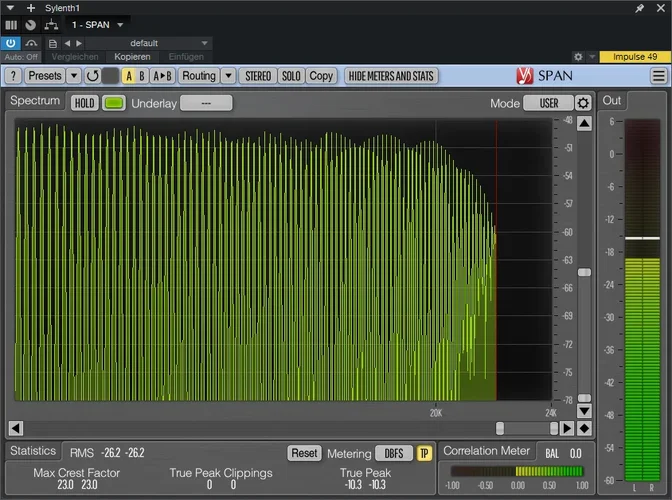This screenshot has width=672, height=500.
Task: Click the Copy button in SPAN toolbar
Action: click(x=321, y=76)
